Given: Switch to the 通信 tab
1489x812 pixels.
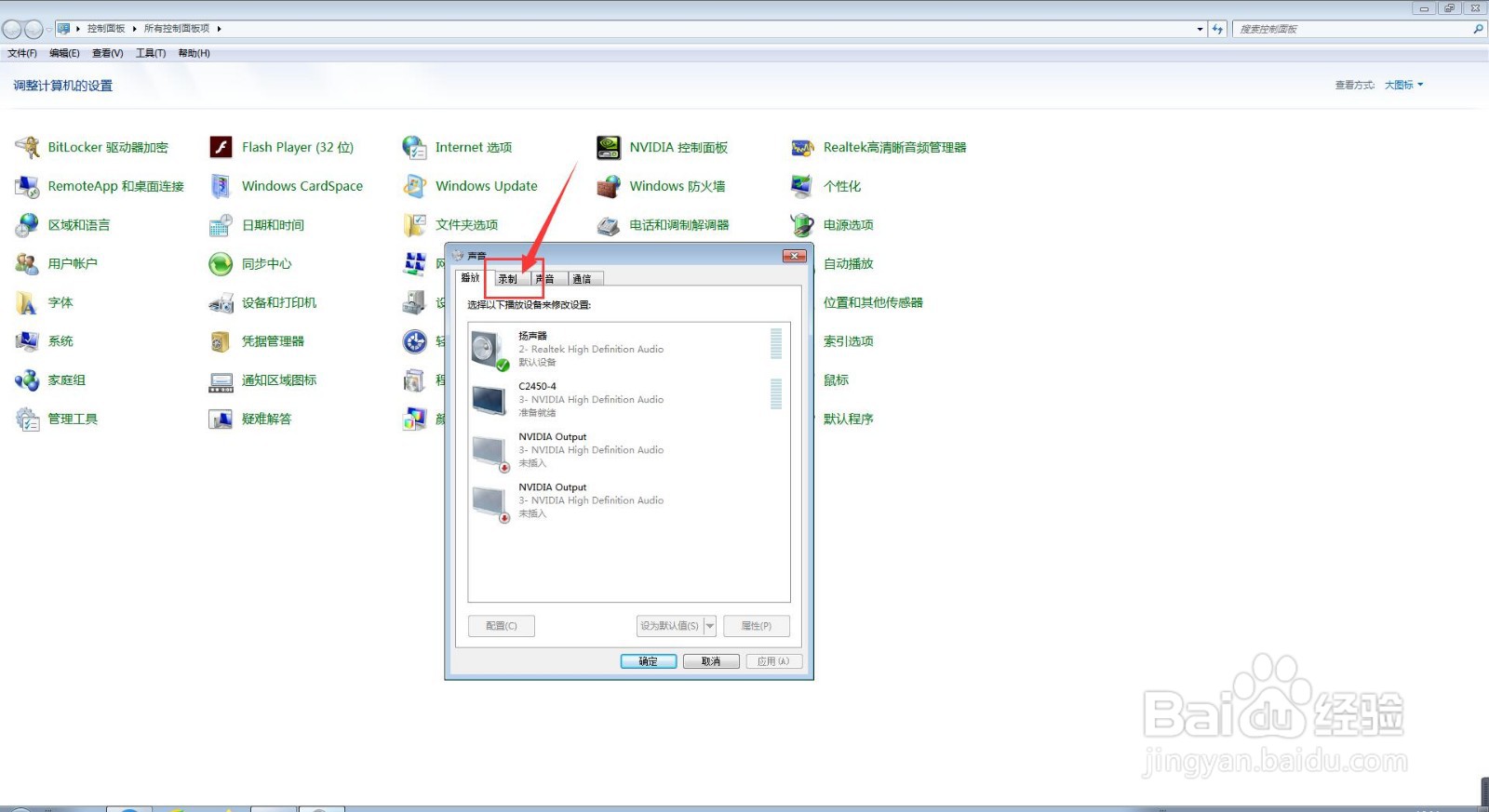Looking at the screenshot, I should (584, 279).
